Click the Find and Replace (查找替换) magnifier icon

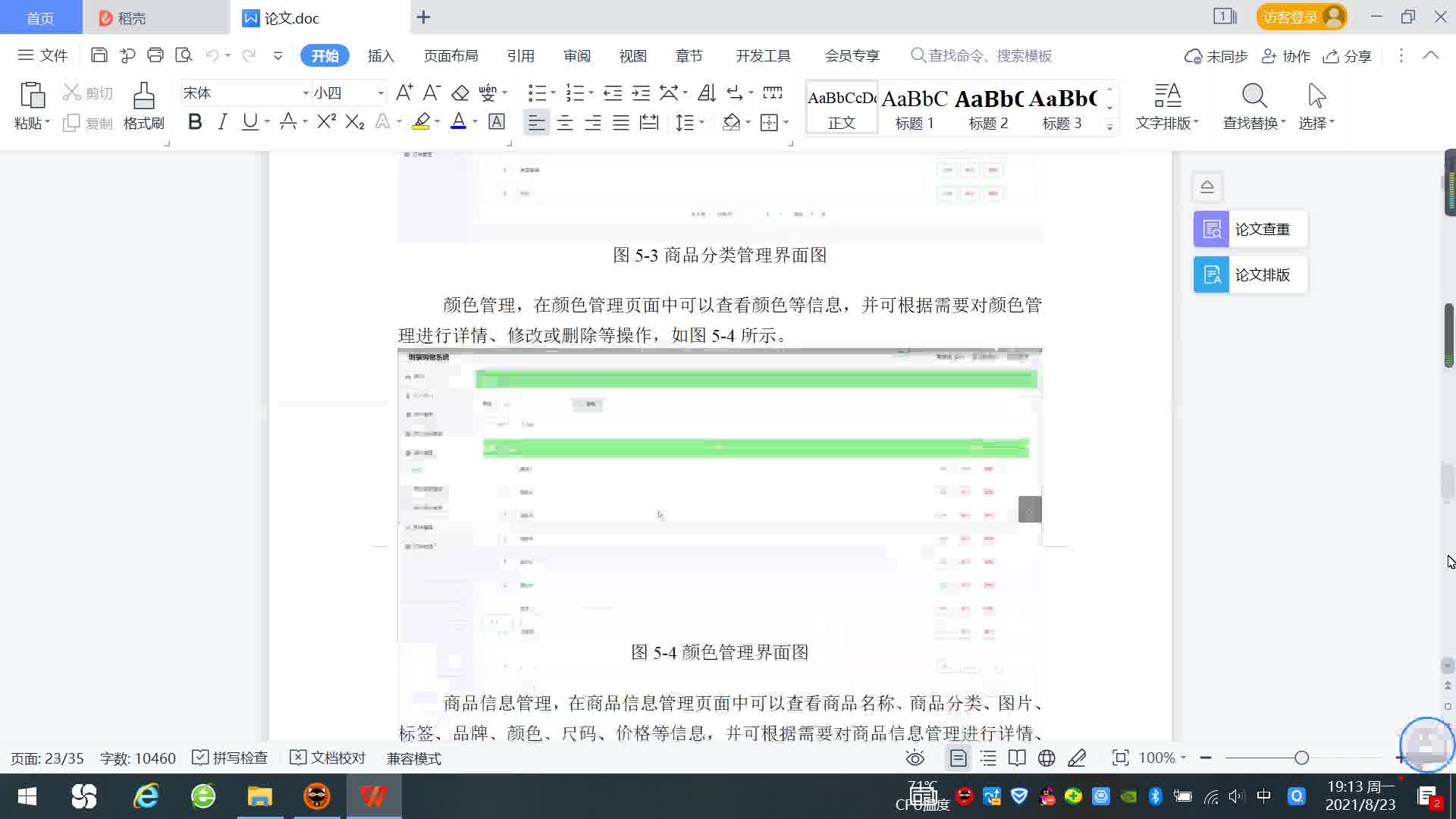1254,96
